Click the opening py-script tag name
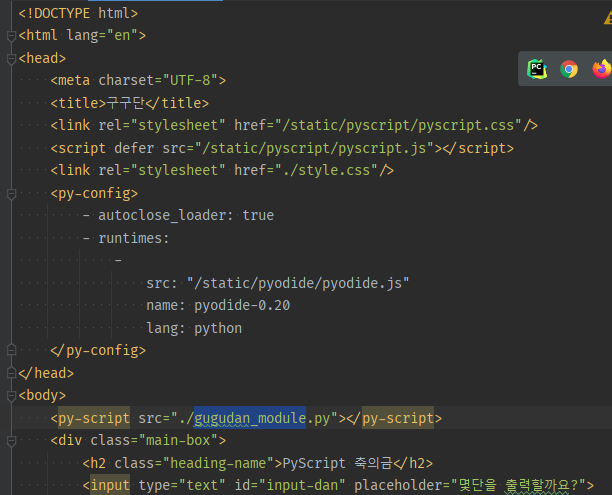The image size is (612, 495). coord(94,418)
